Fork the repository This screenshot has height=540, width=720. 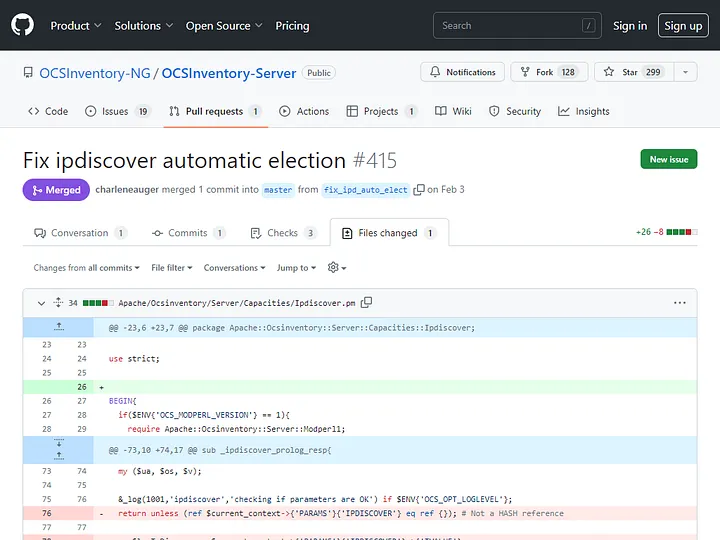tap(549, 72)
